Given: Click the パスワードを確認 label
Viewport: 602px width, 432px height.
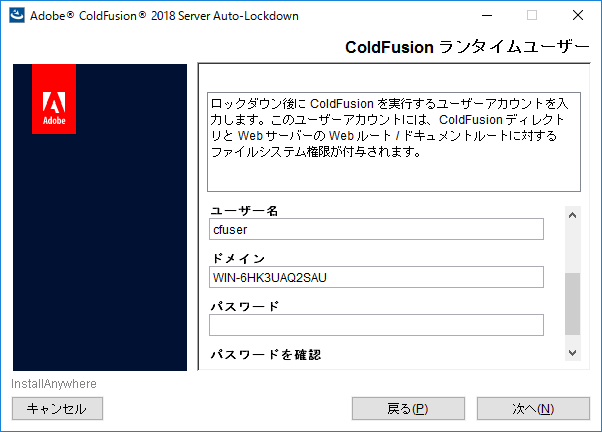Looking at the screenshot, I should point(265,355).
